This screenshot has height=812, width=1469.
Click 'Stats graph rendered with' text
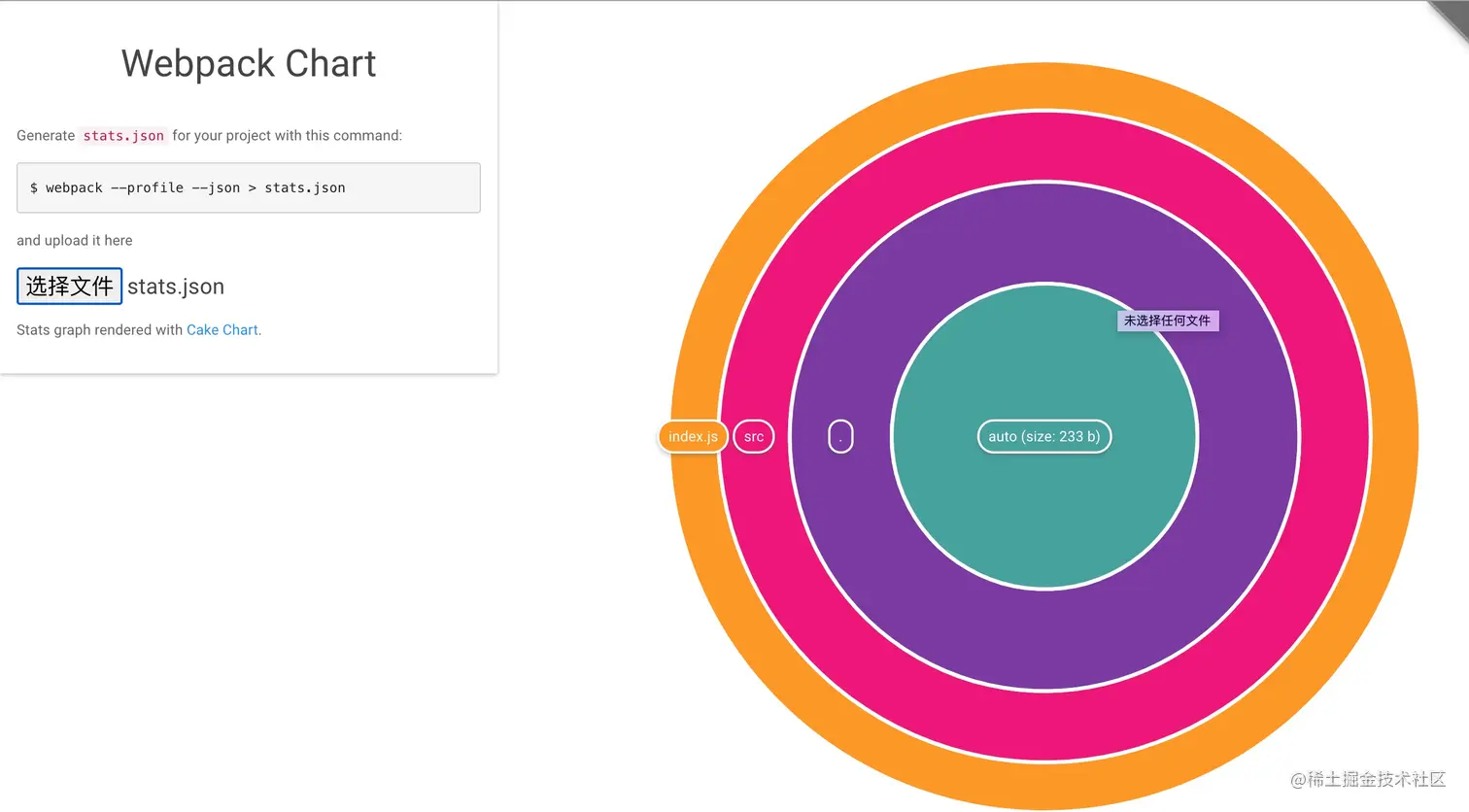(99, 330)
